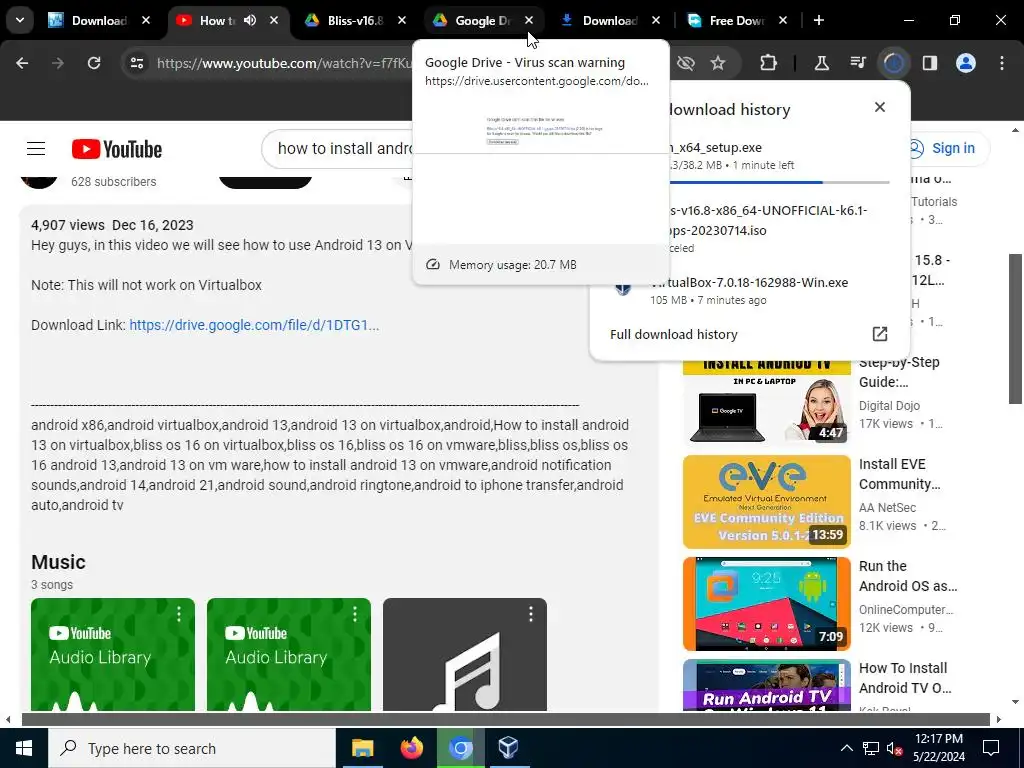Open Run the Android OS video thumbnail

click(767, 604)
